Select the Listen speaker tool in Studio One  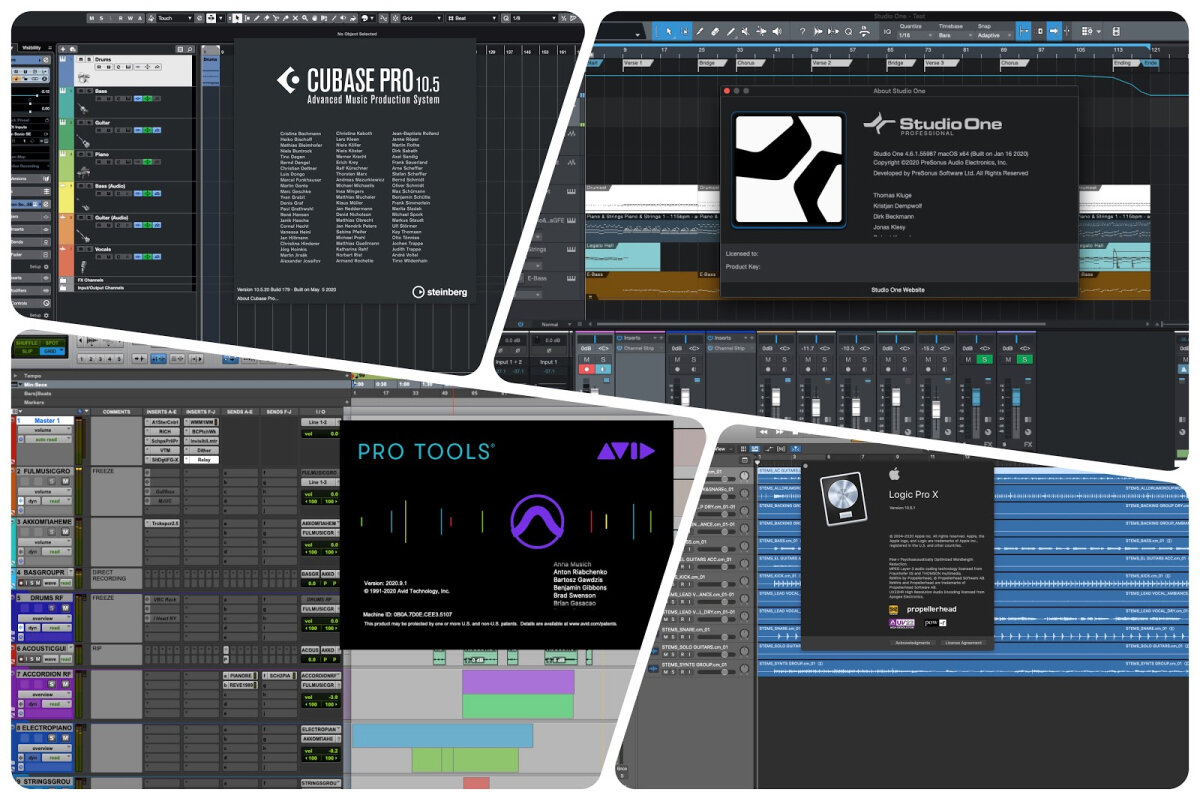click(x=777, y=31)
